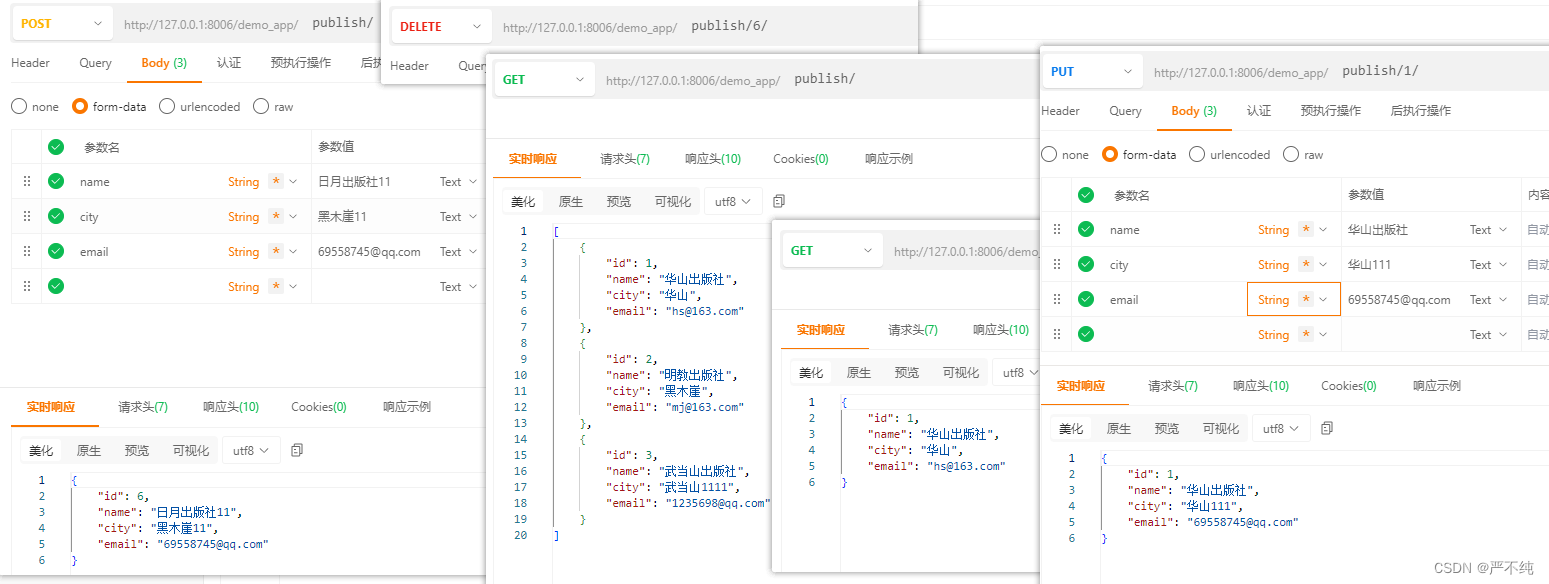This screenshot has height=584, width=1549.
Task: Select urlencoded body type in PUT window
Action: 1197,155
